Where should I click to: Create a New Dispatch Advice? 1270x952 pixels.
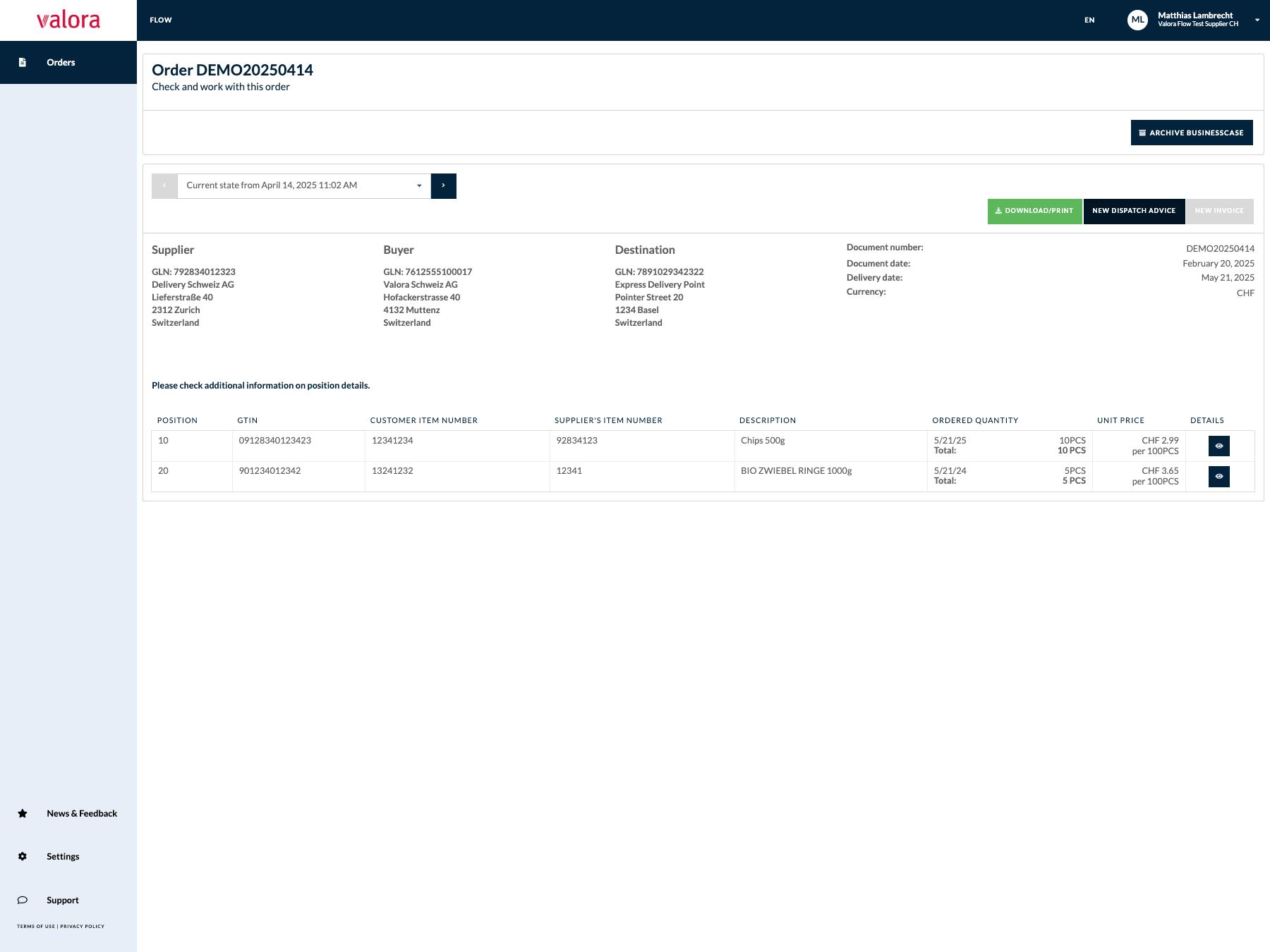click(x=1134, y=211)
